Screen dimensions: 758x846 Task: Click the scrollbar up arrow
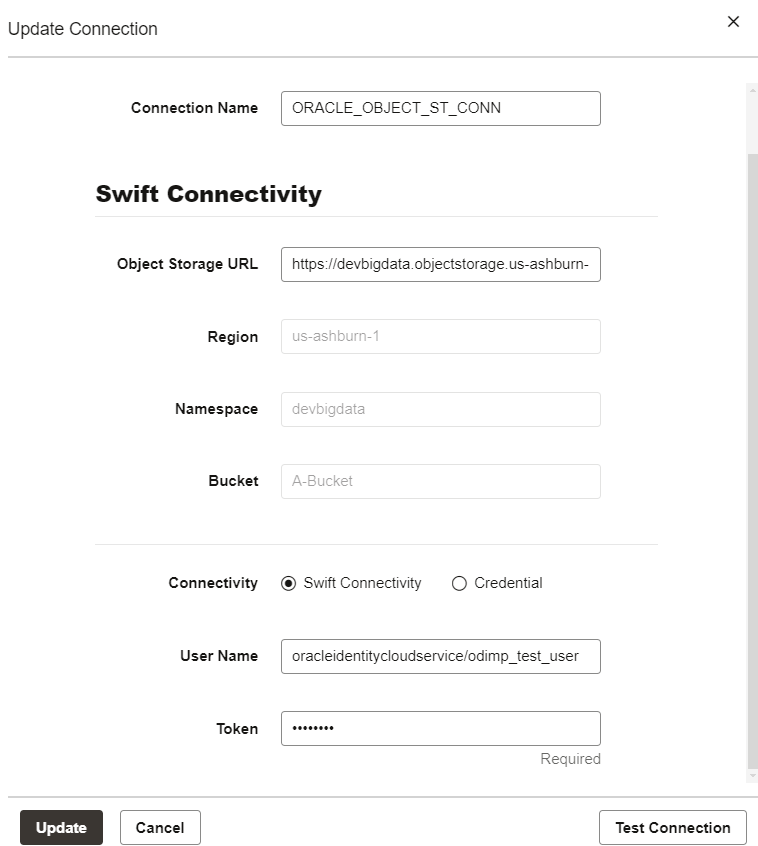point(752,89)
